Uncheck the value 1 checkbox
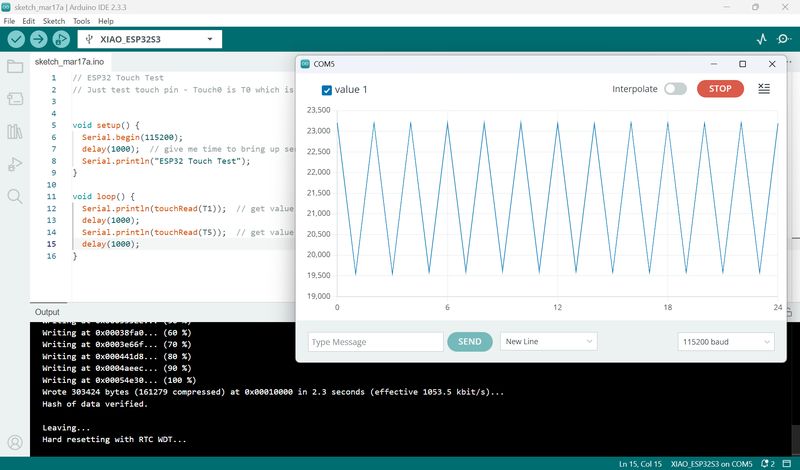Image resolution: width=800 pixels, height=470 pixels. point(327,90)
